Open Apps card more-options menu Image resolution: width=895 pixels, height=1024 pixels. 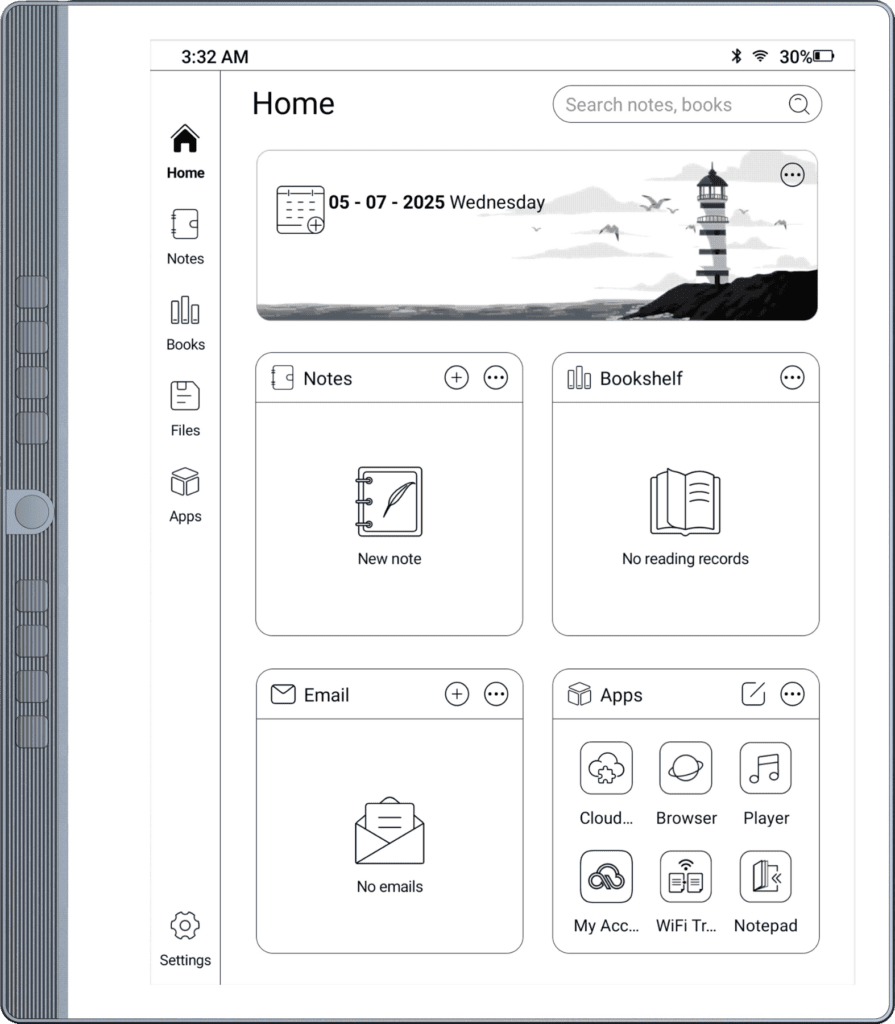pyautogui.click(x=792, y=694)
